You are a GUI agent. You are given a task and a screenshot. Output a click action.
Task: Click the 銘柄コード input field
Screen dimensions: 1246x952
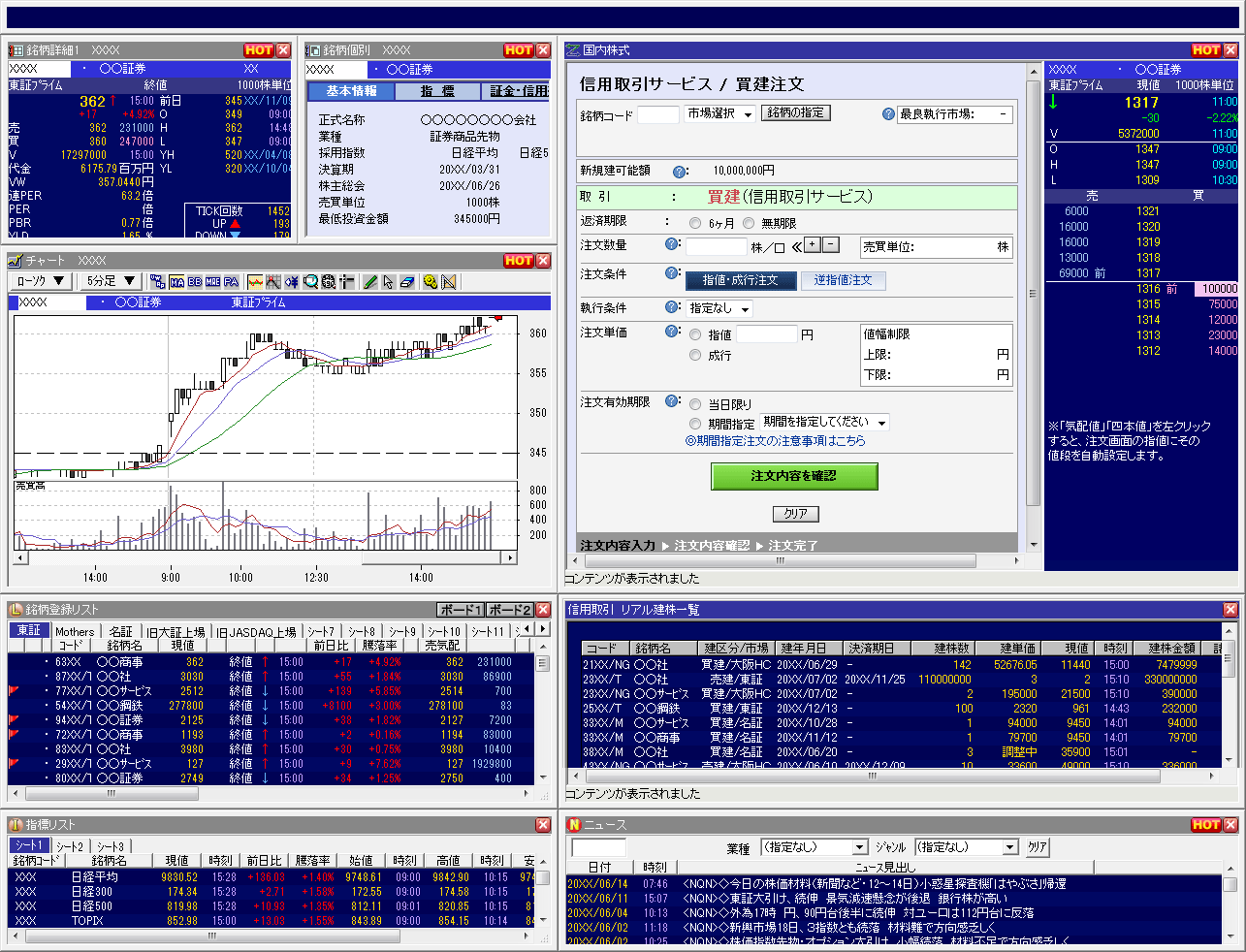tap(658, 114)
